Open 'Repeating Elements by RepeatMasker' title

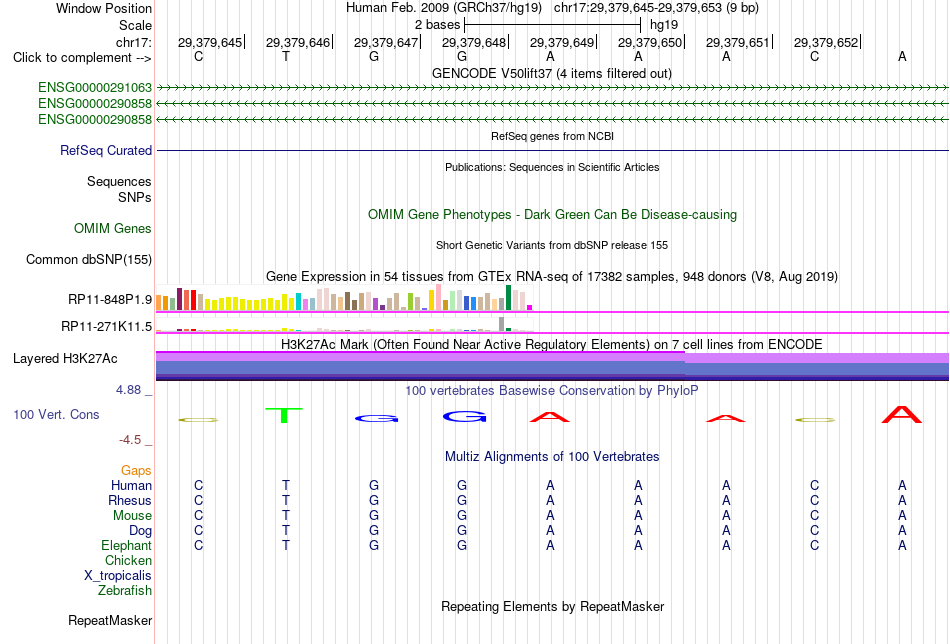553,606
